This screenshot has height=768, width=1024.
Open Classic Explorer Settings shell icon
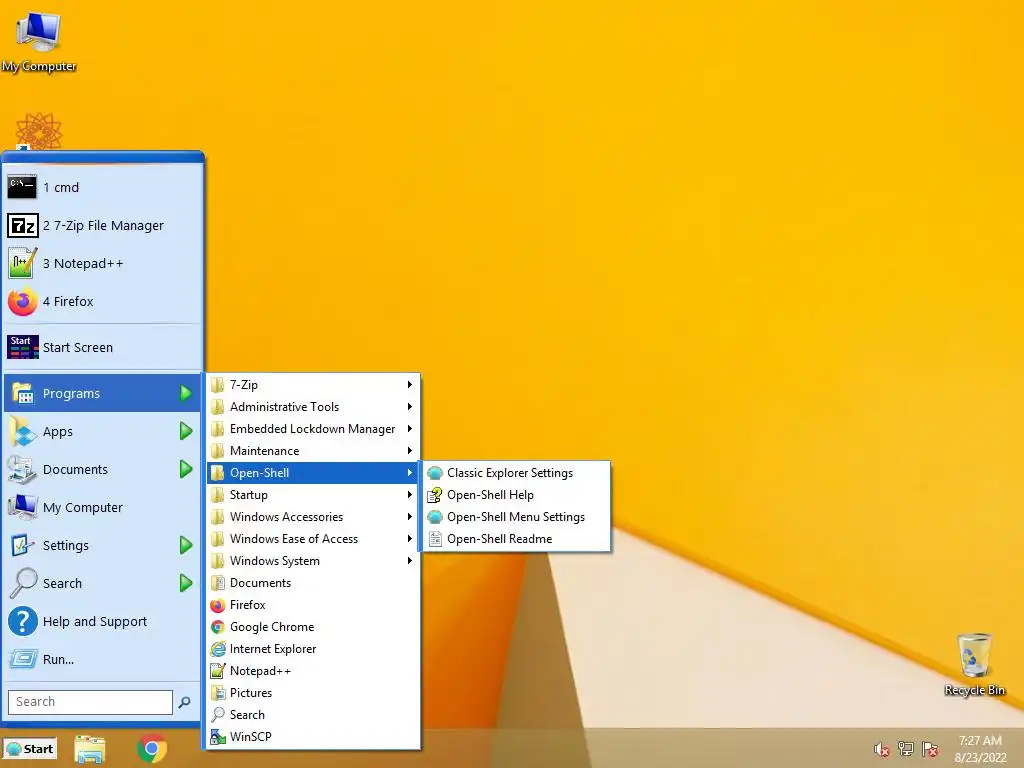pos(435,473)
